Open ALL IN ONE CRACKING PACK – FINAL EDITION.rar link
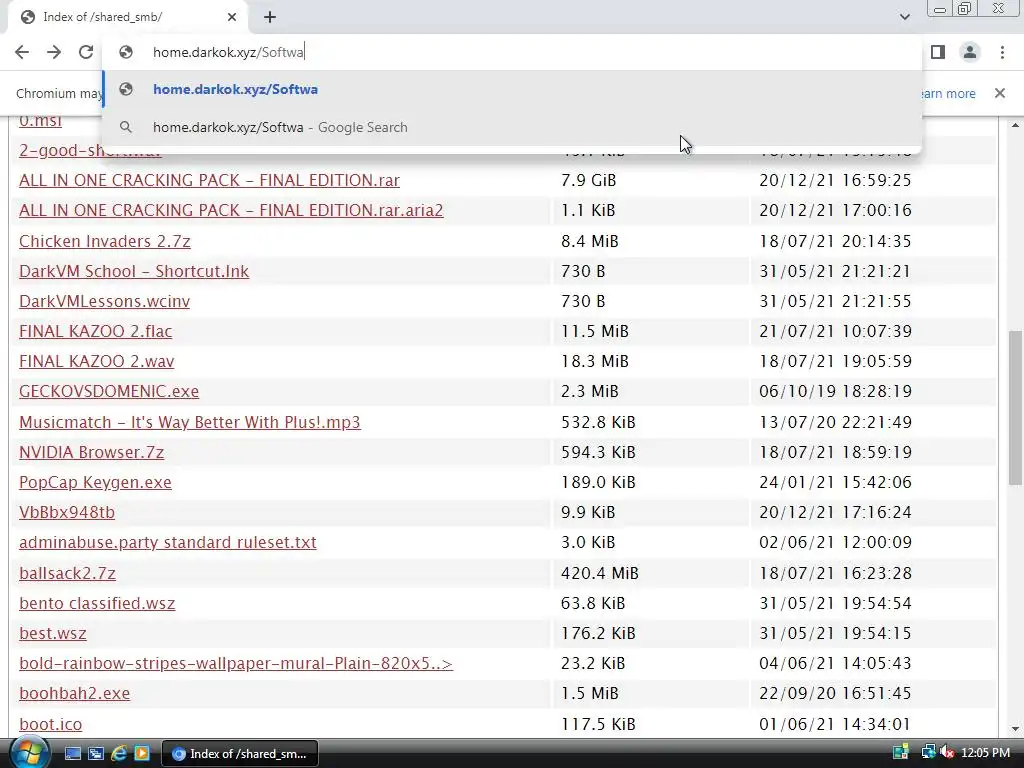This screenshot has width=1024, height=768. pyautogui.click(x=209, y=180)
